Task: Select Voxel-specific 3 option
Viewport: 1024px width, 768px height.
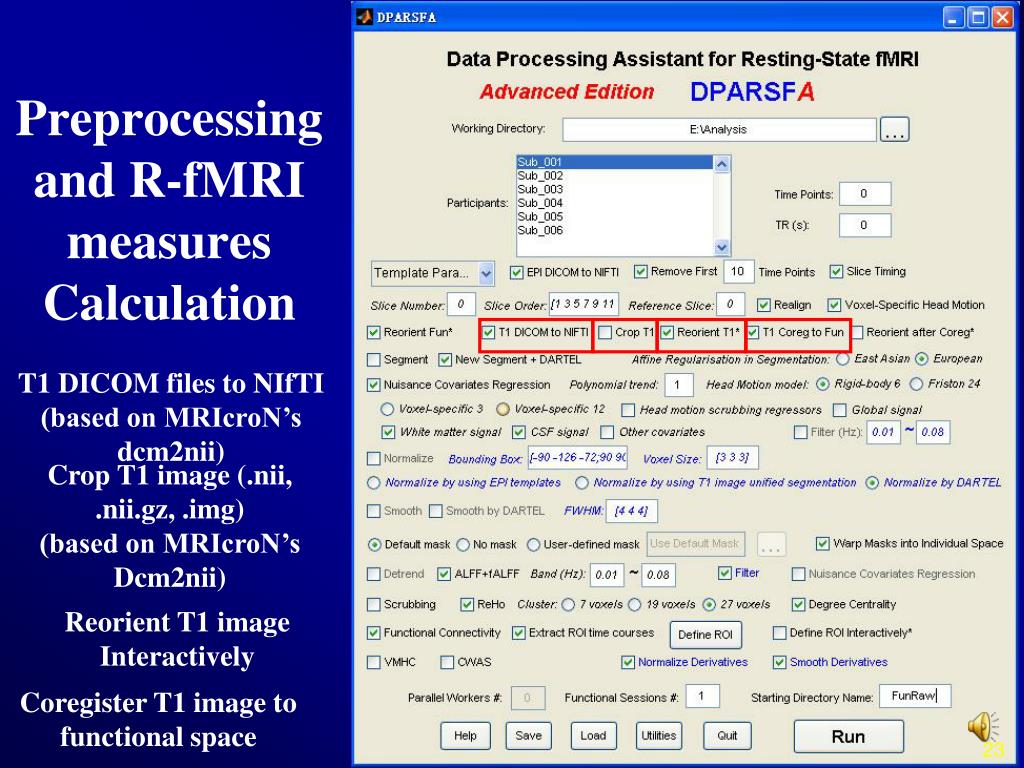Action: pos(387,409)
